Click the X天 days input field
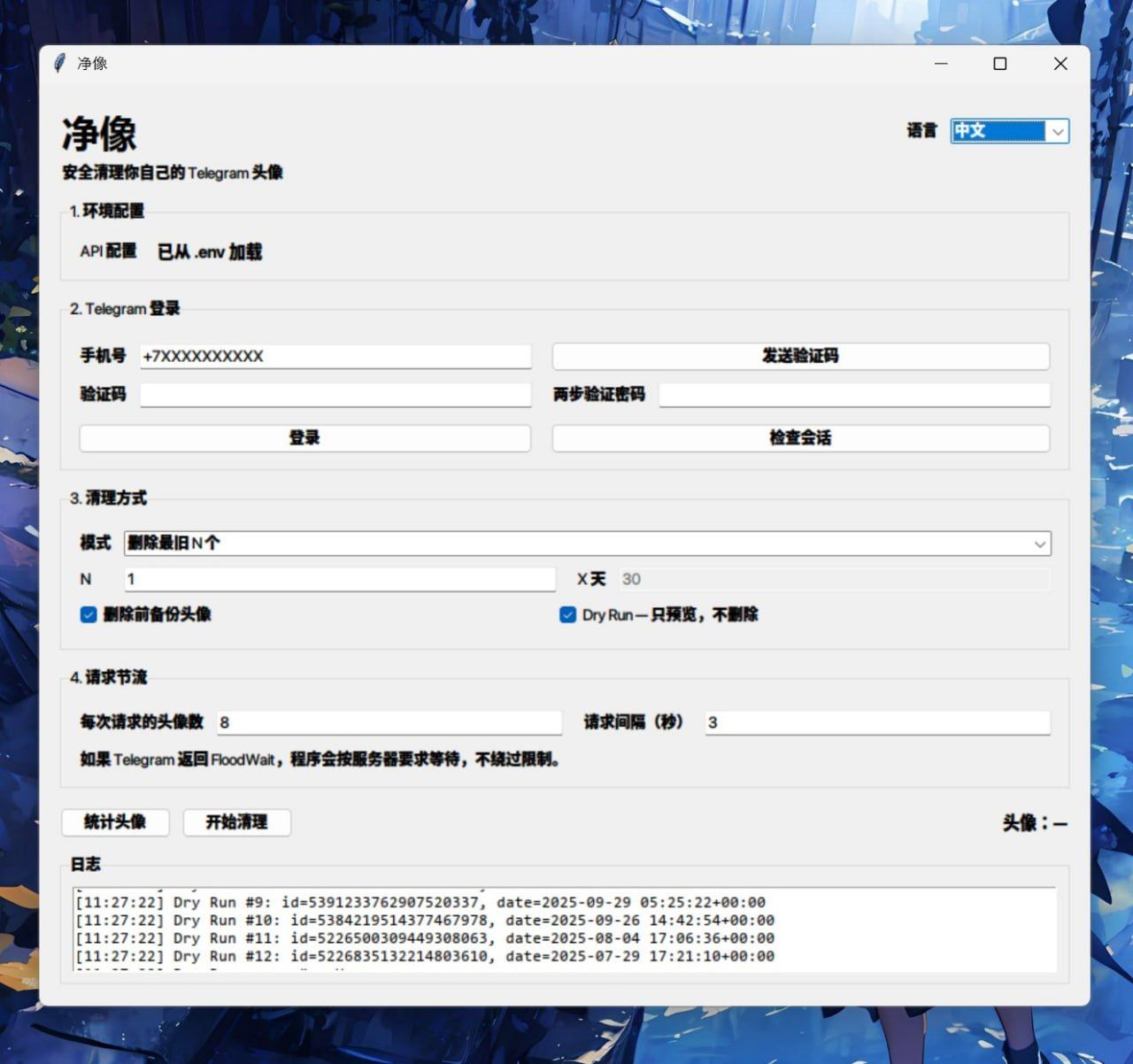 (834, 579)
